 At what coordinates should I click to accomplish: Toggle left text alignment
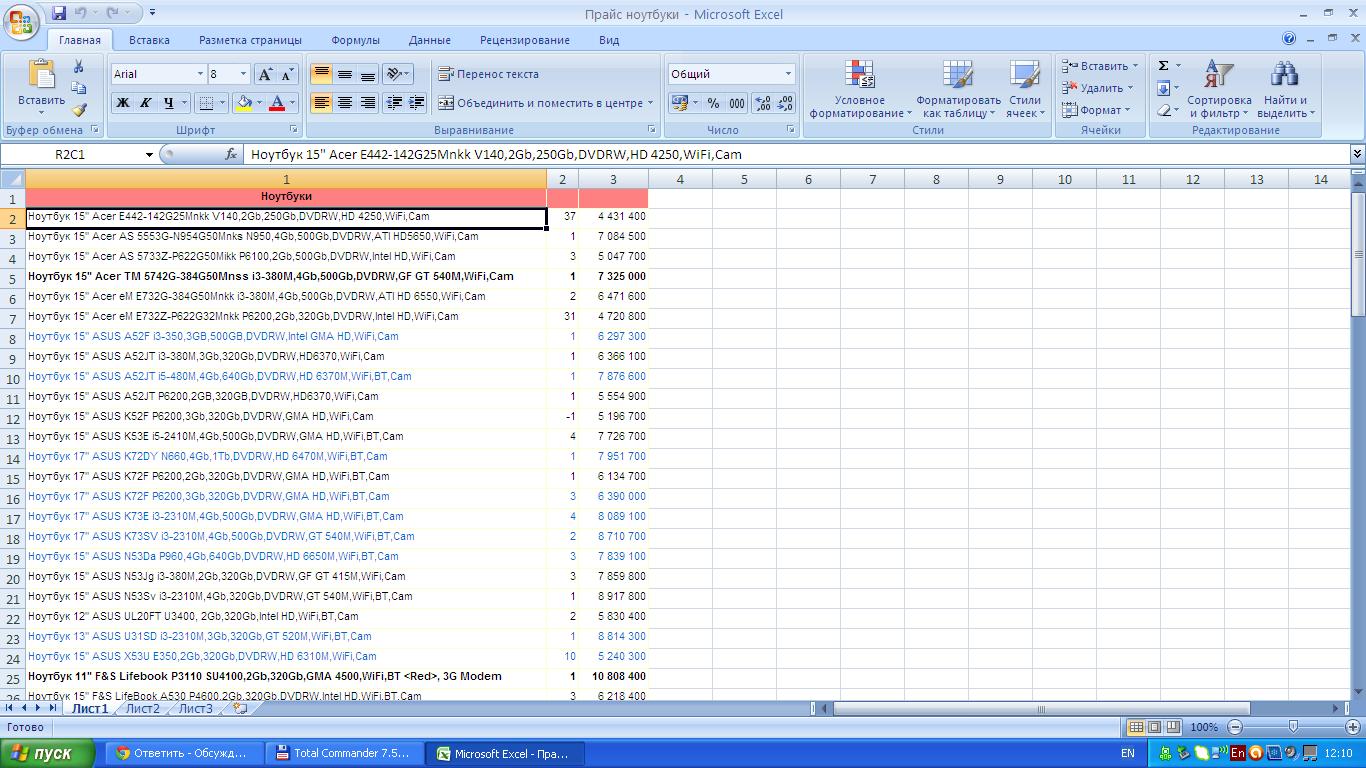coord(322,103)
